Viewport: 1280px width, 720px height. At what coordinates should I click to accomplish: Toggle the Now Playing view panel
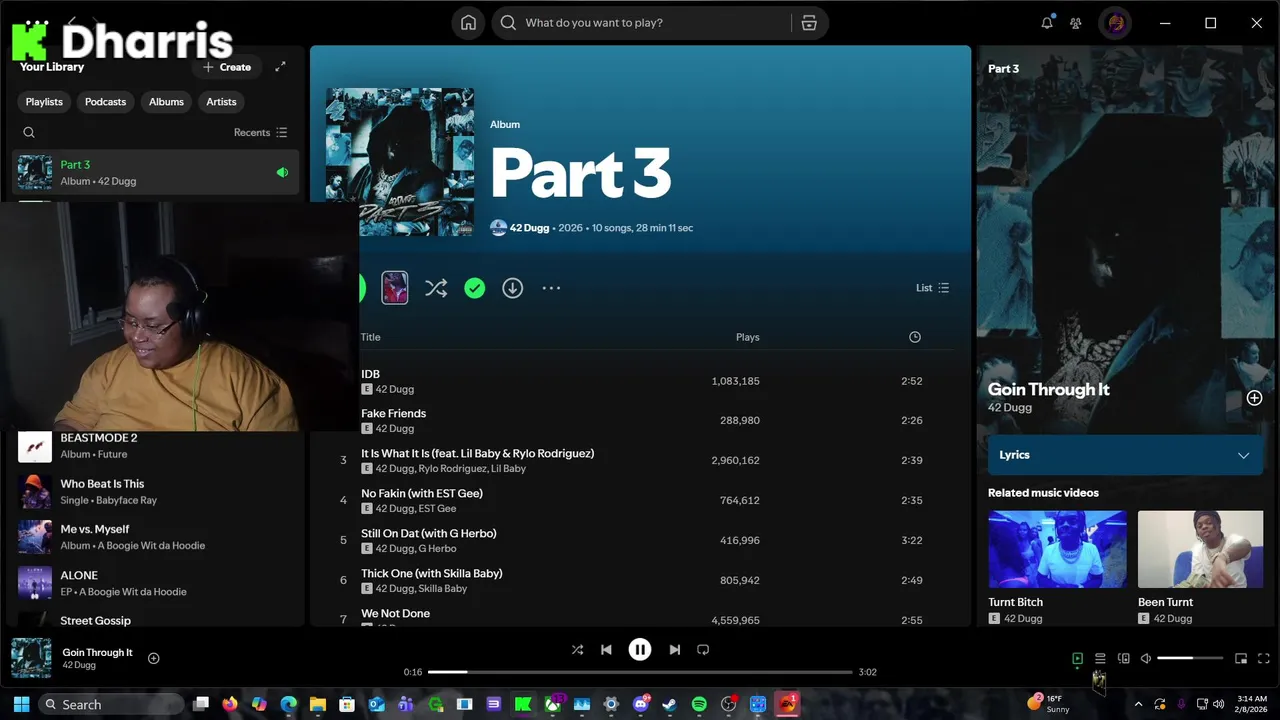[1077, 658]
